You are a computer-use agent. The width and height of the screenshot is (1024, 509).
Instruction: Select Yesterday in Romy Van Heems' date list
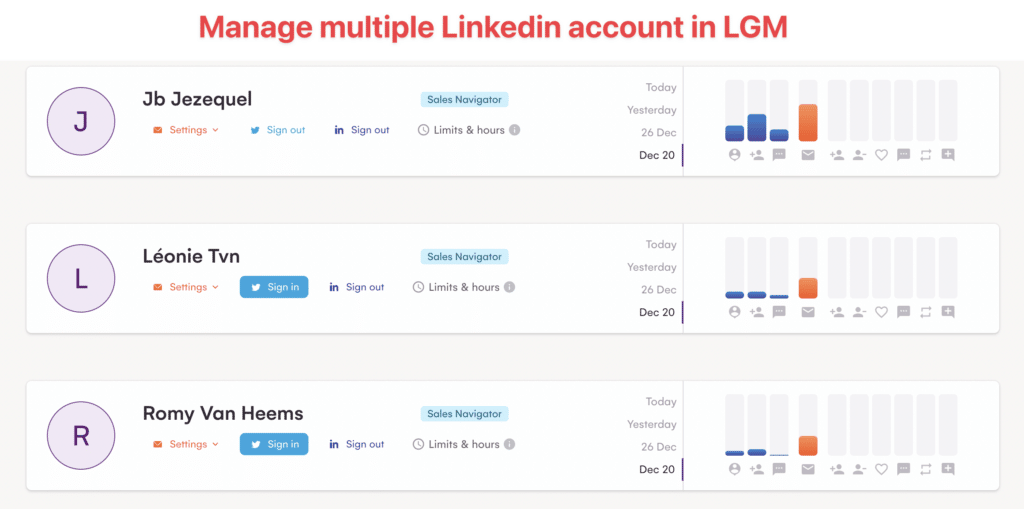click(652, 424)
